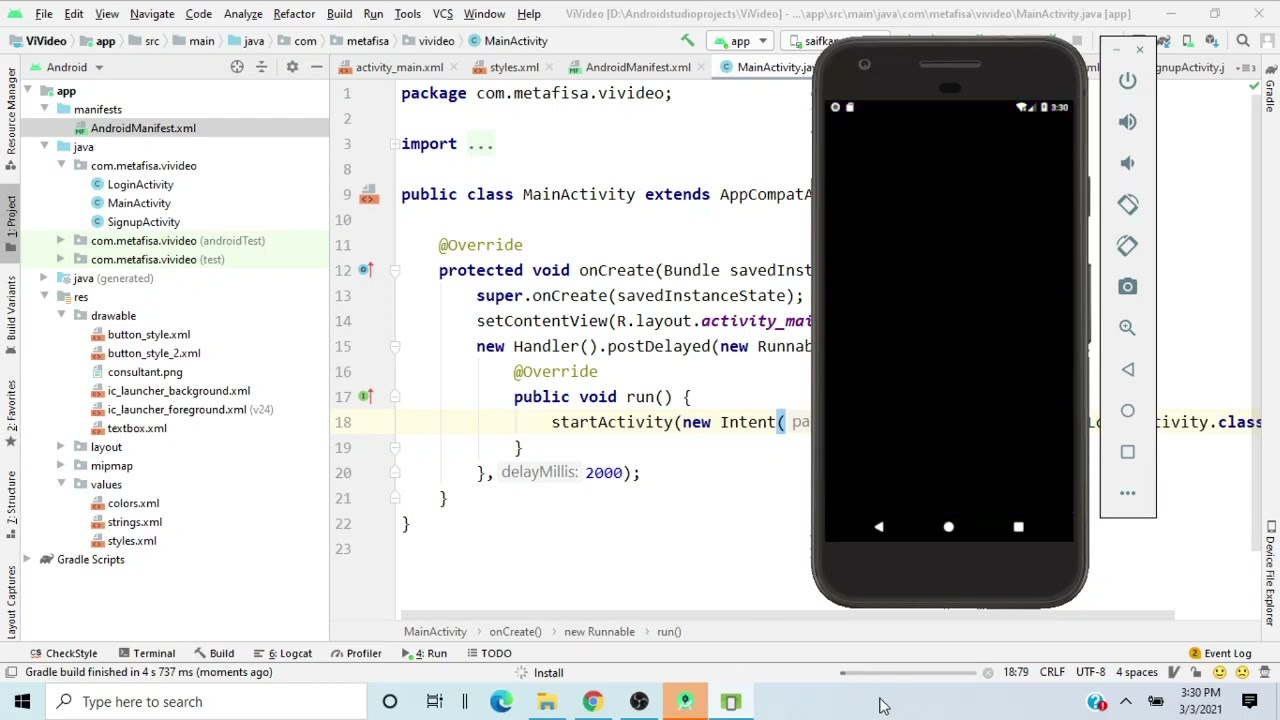Expand the mipmap folder

pos(60,466)
